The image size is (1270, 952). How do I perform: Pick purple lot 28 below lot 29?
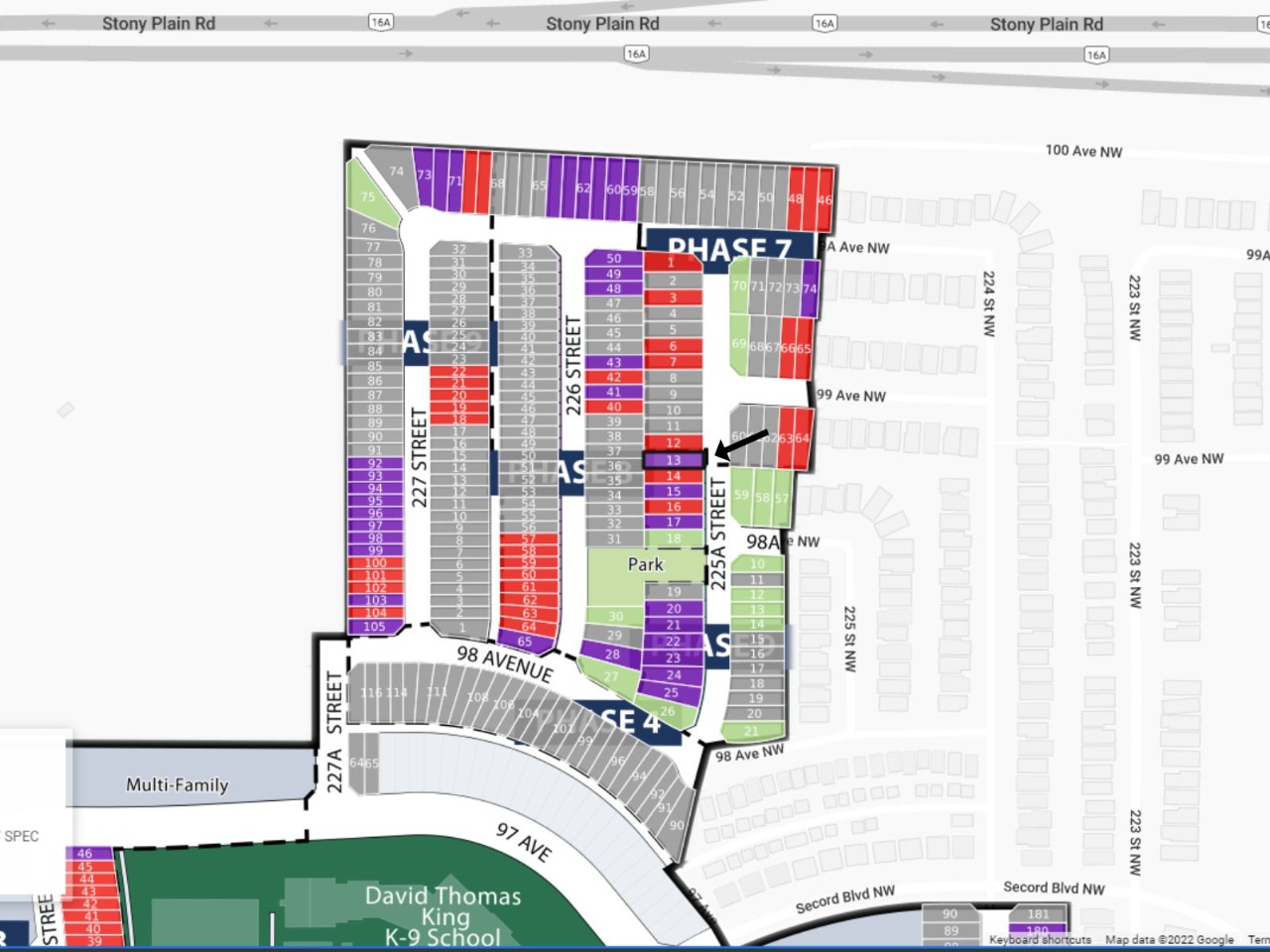612,654
